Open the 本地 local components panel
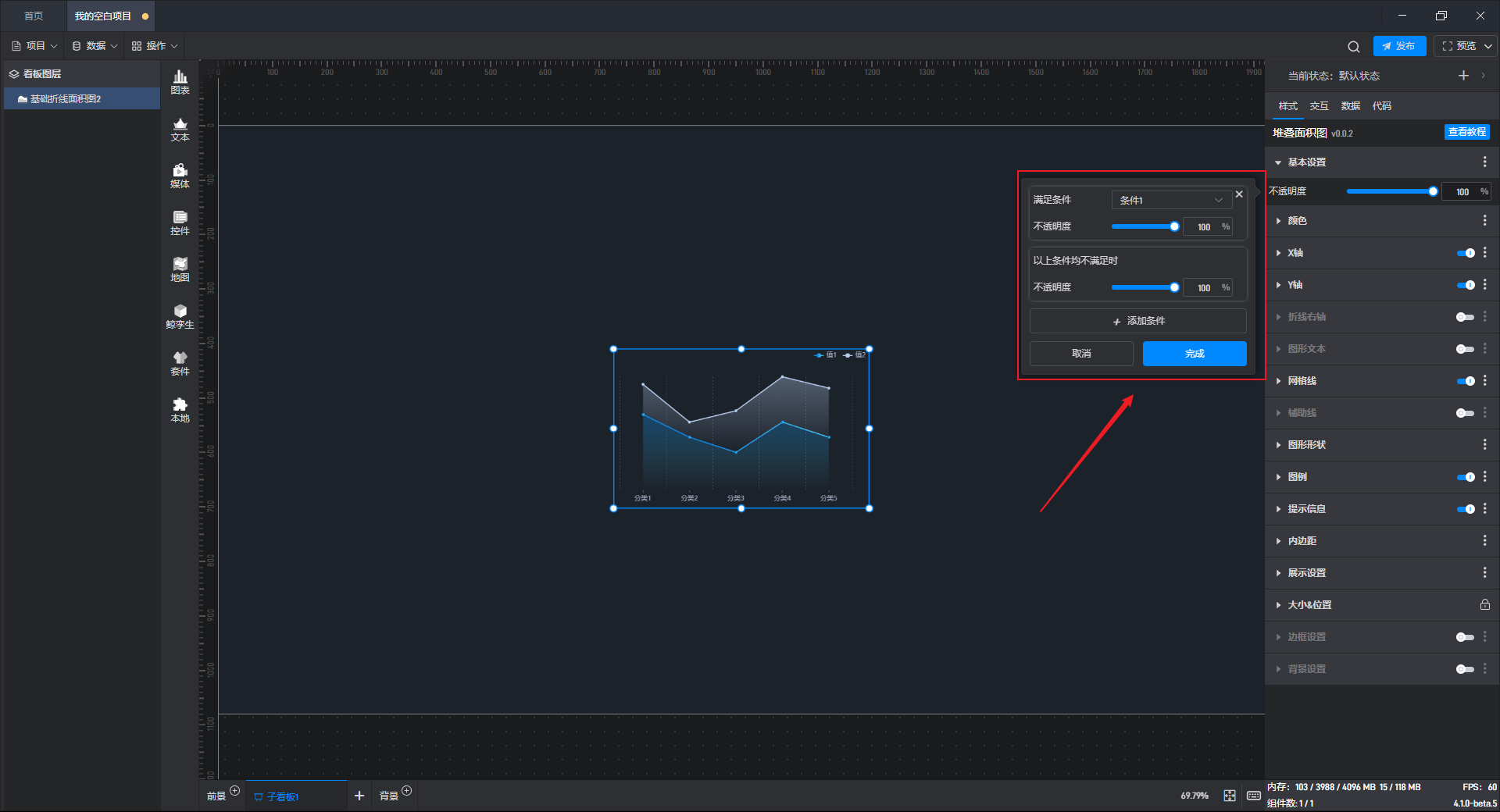 click(x=180, y=410)
